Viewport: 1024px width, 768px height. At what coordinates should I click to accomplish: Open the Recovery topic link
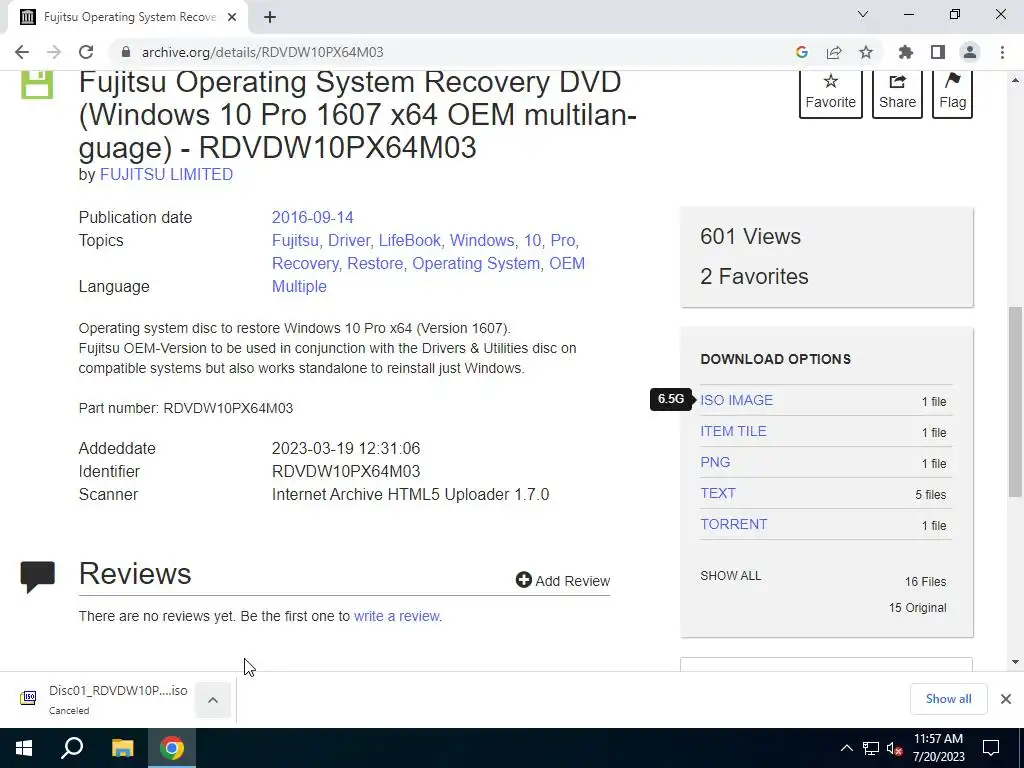(x=304, y=263)
